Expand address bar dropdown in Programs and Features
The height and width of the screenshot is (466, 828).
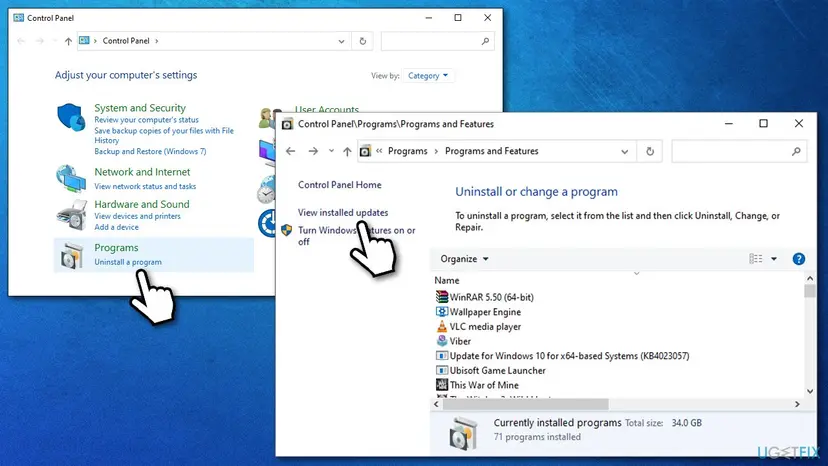click(625, 152)
